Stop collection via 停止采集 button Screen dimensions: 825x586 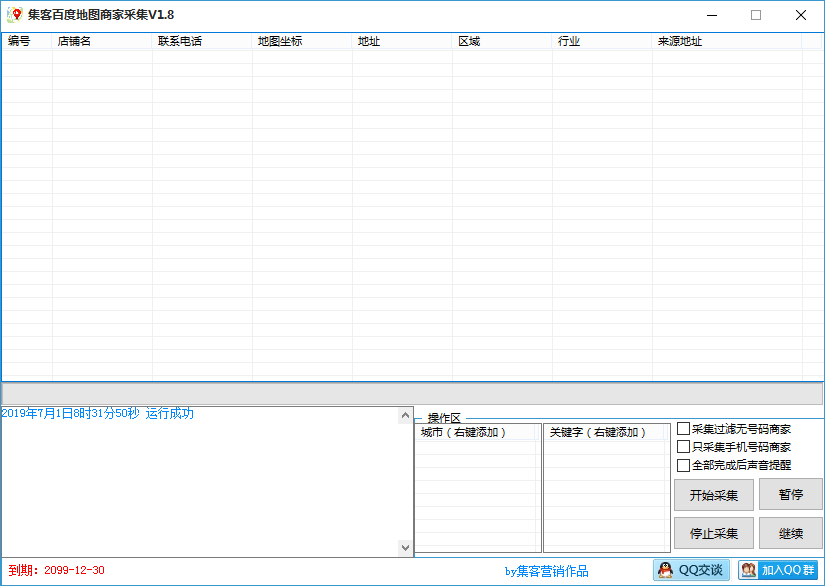(x=714, y=533)
